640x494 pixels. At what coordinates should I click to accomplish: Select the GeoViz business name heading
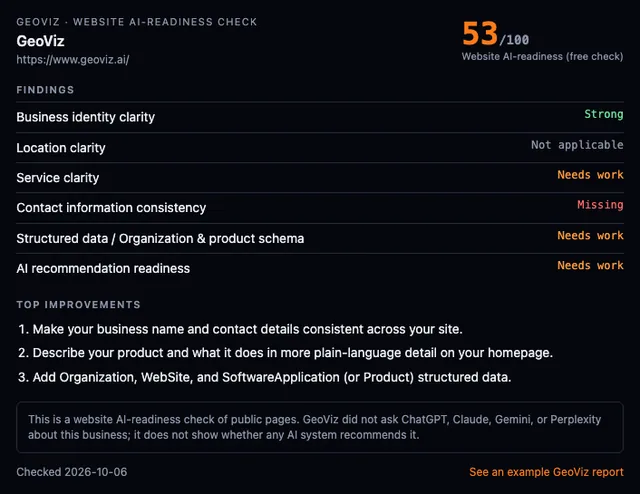coord(40,41)
